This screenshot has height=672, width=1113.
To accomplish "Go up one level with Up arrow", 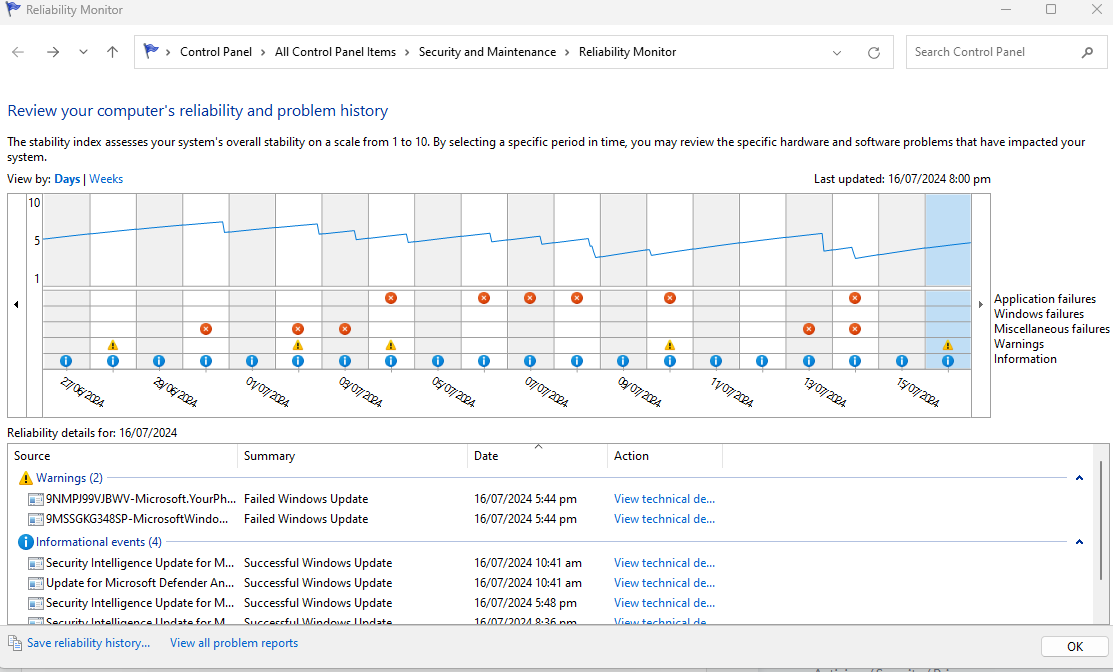I will coord(112,52).
